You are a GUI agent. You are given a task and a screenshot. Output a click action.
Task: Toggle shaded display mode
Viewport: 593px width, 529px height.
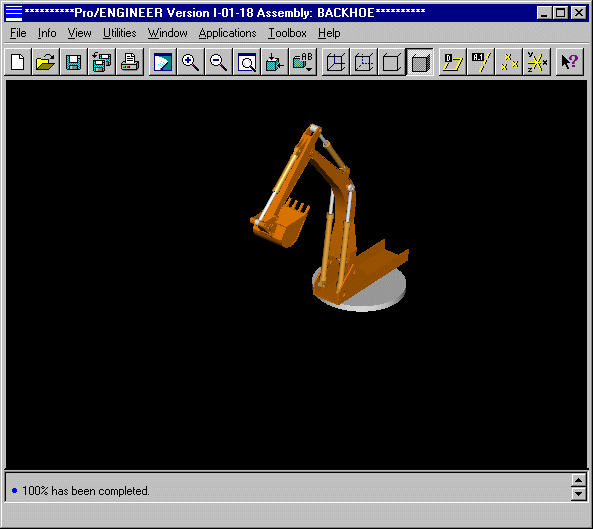[x=420, y=62]
